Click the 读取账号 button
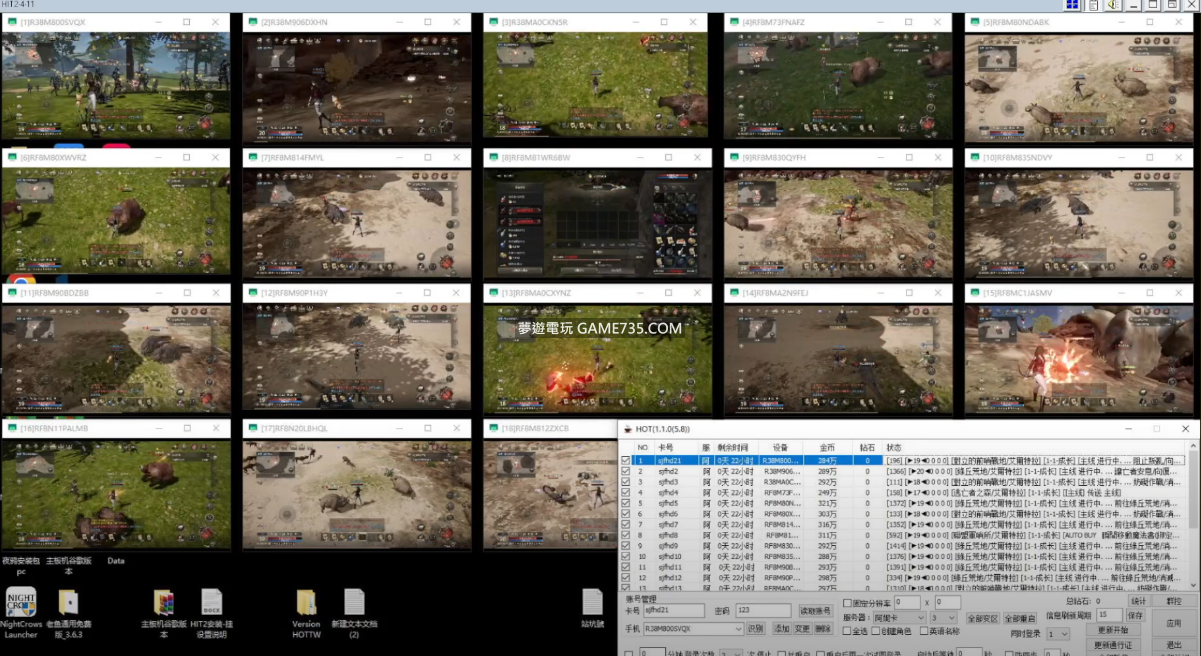The image size is (1201, 656). 815,611
